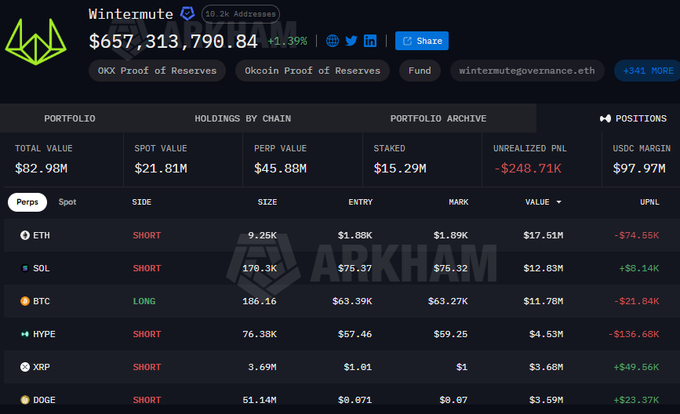Screen dimensions: 680x414
Task: Click the DOGE coin icon
Action: coord(25,400)
